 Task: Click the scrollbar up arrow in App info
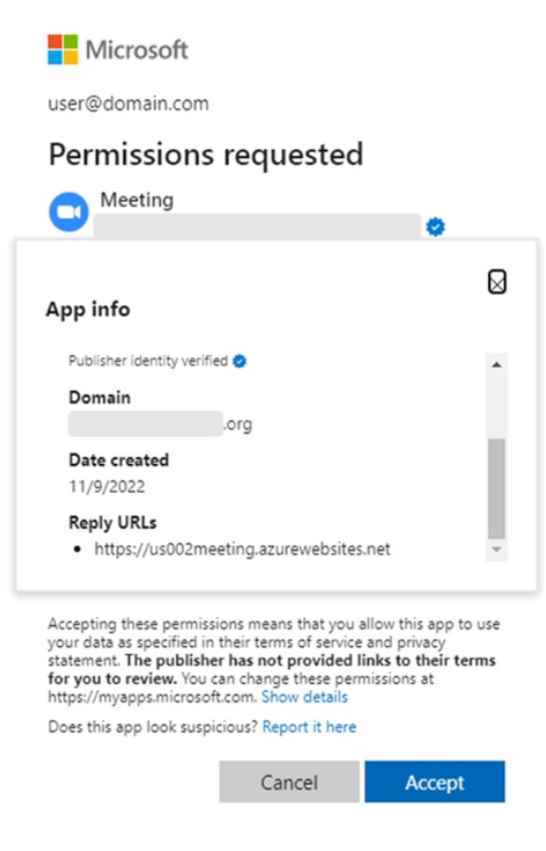pyautogui.click(x=496, y=365)
